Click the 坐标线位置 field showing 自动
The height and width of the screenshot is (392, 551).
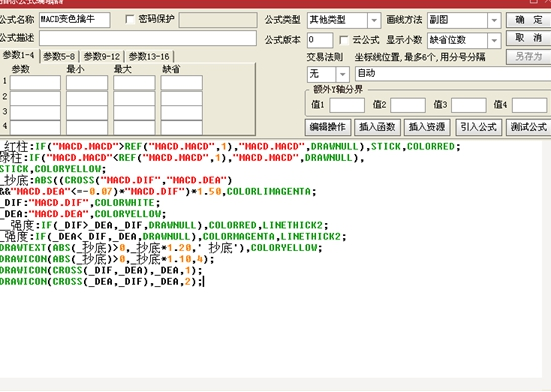(453, 74)
